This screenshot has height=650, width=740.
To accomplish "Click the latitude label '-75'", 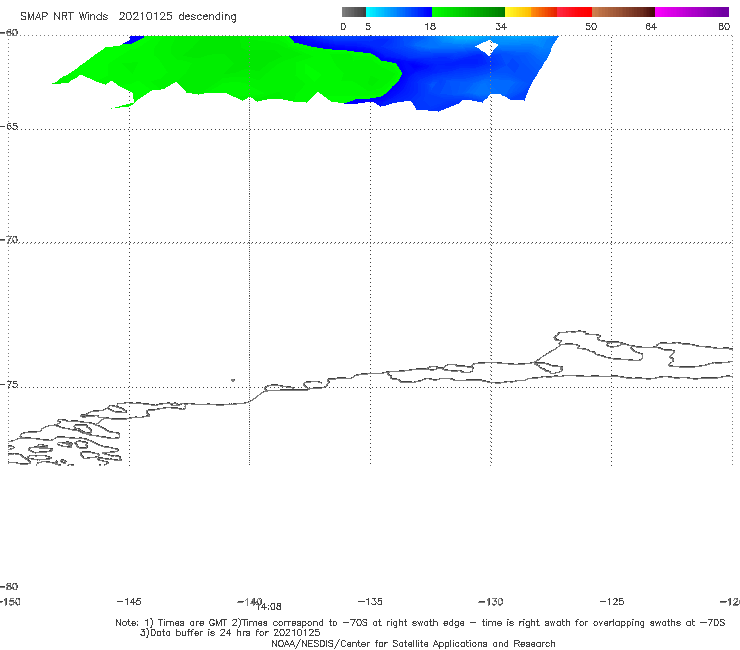I will [9, 385].
